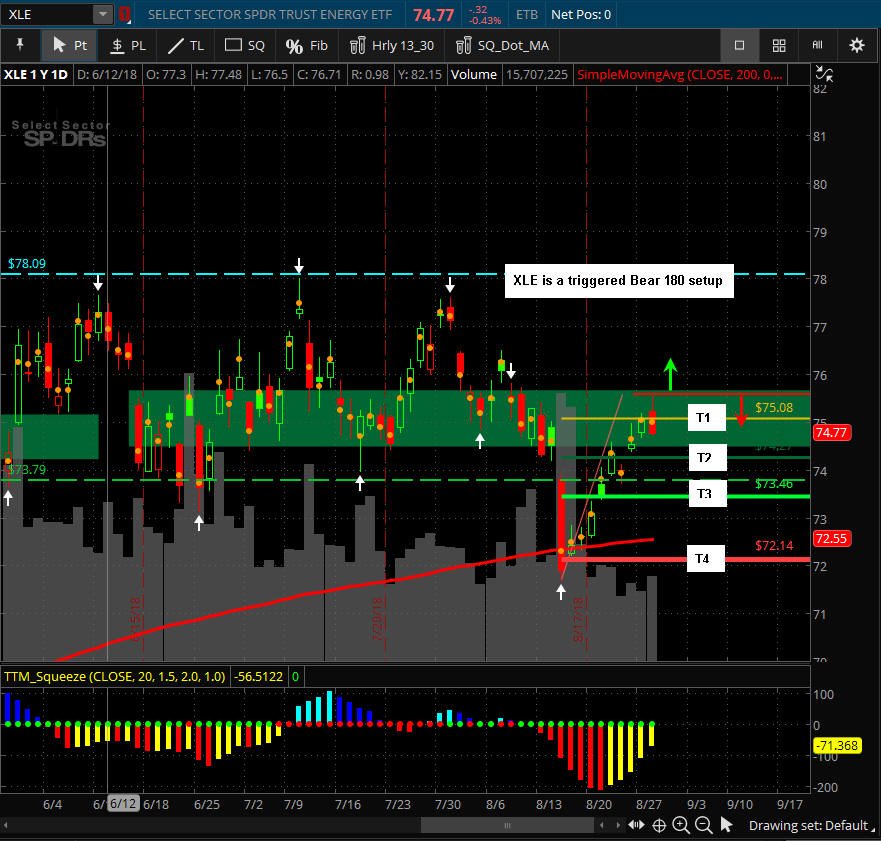
Task: Click the Net Pos: 0 indicator
Action: [581, 15]
